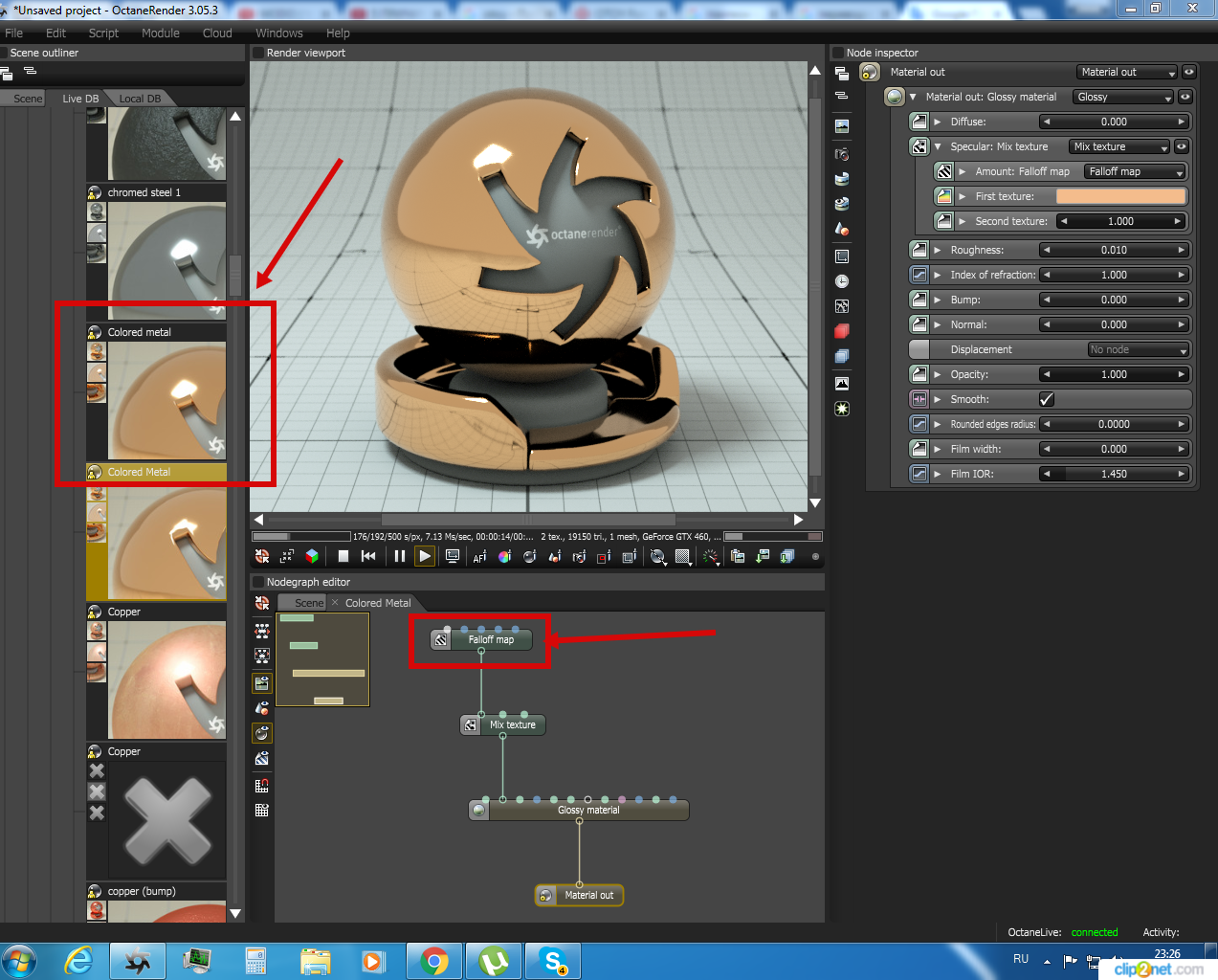Click the topmost icon of the nodegraph editor toolbar
The width and height of the screenshot is (1218, 980).
tap(262, 603)
